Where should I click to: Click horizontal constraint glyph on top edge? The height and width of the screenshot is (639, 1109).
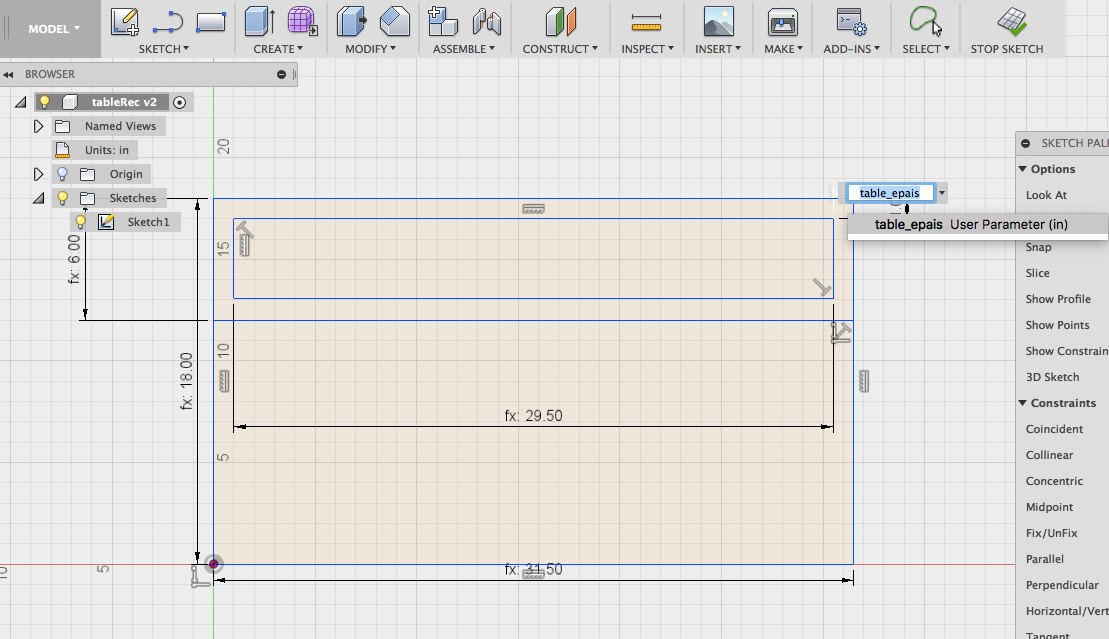click(x=533, y=209)
